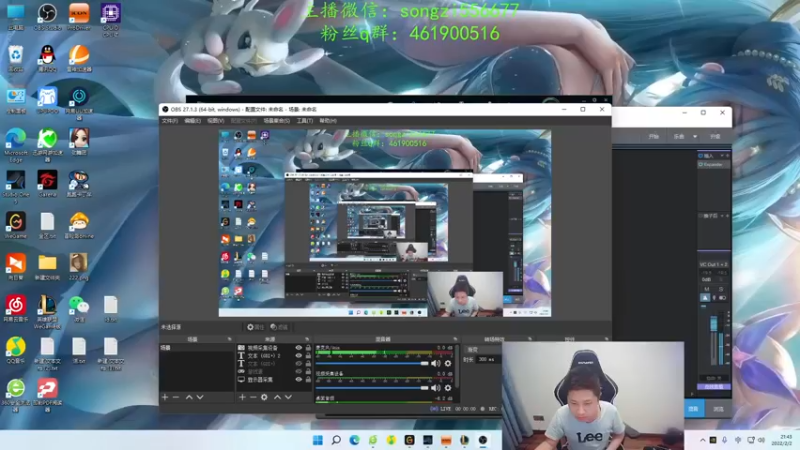This screenshot has width=800, height=450.
Task: Toggle lock on greyed 文本 (GDI+) source
Action: pyautogui.click(x=308, y=364)
